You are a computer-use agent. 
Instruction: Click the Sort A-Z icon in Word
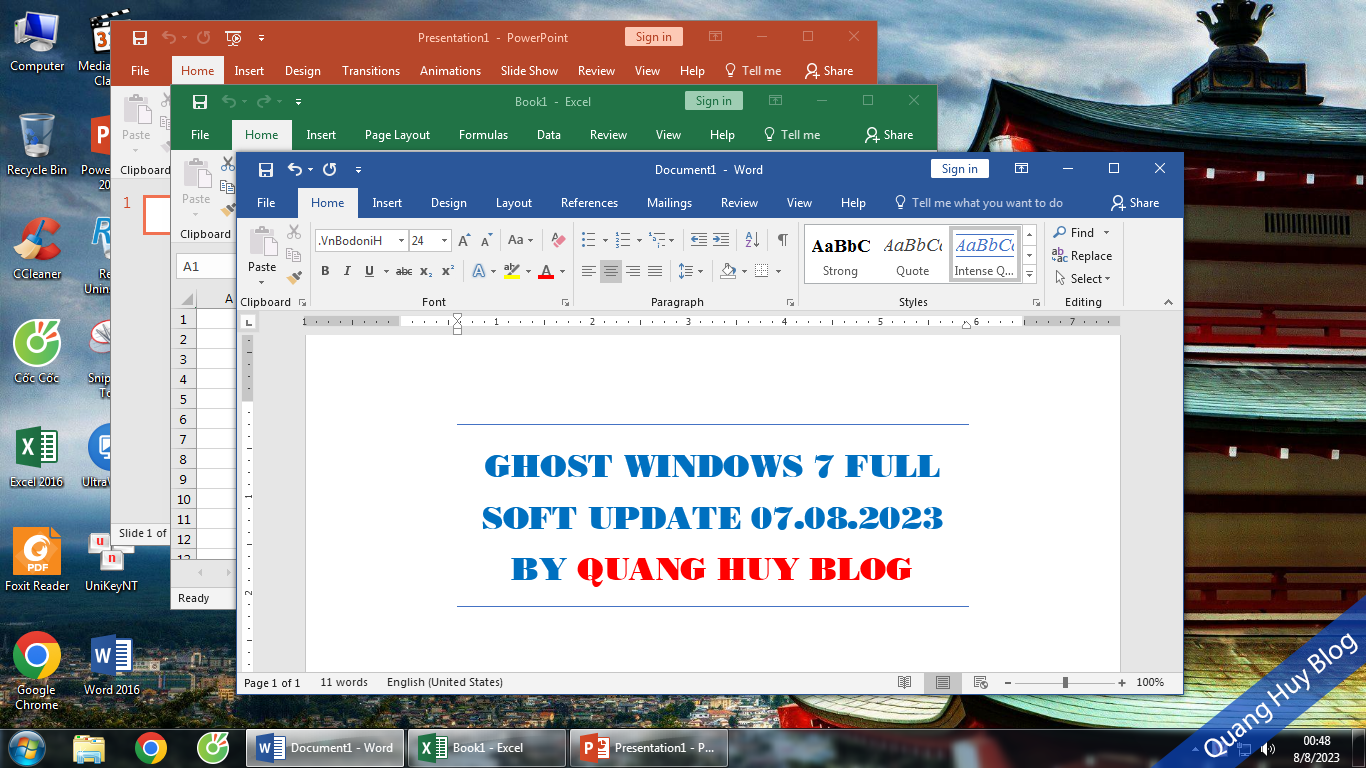(x=752, y=240)
